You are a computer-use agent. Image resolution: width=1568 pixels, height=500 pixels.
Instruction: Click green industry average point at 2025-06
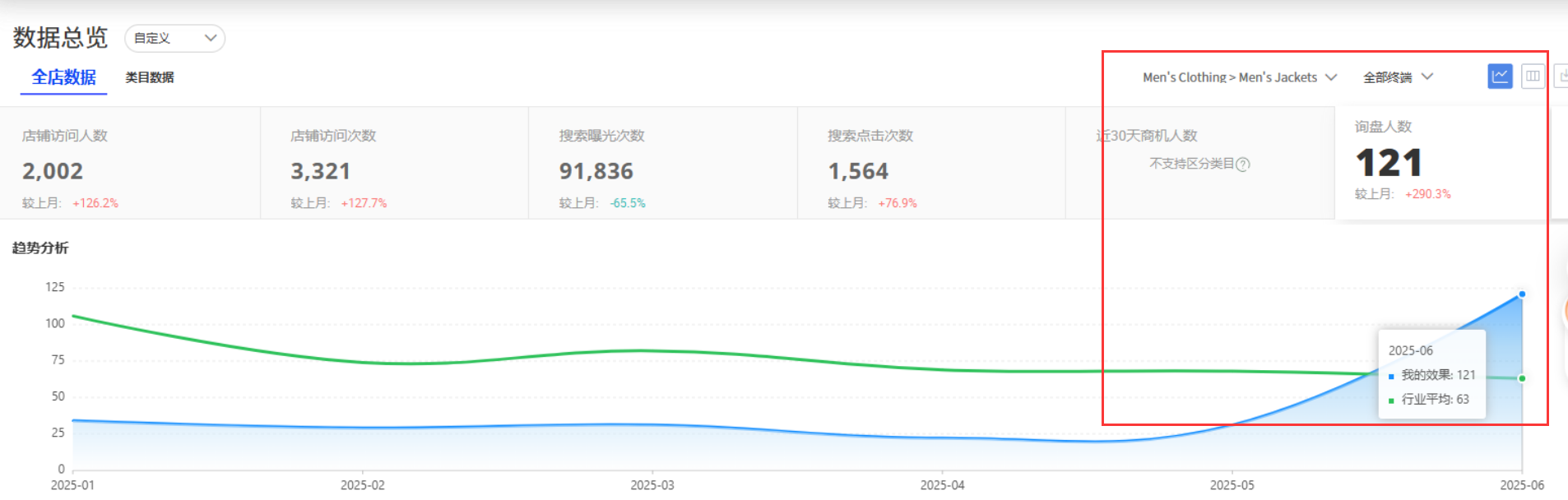tap(1522, 378)
